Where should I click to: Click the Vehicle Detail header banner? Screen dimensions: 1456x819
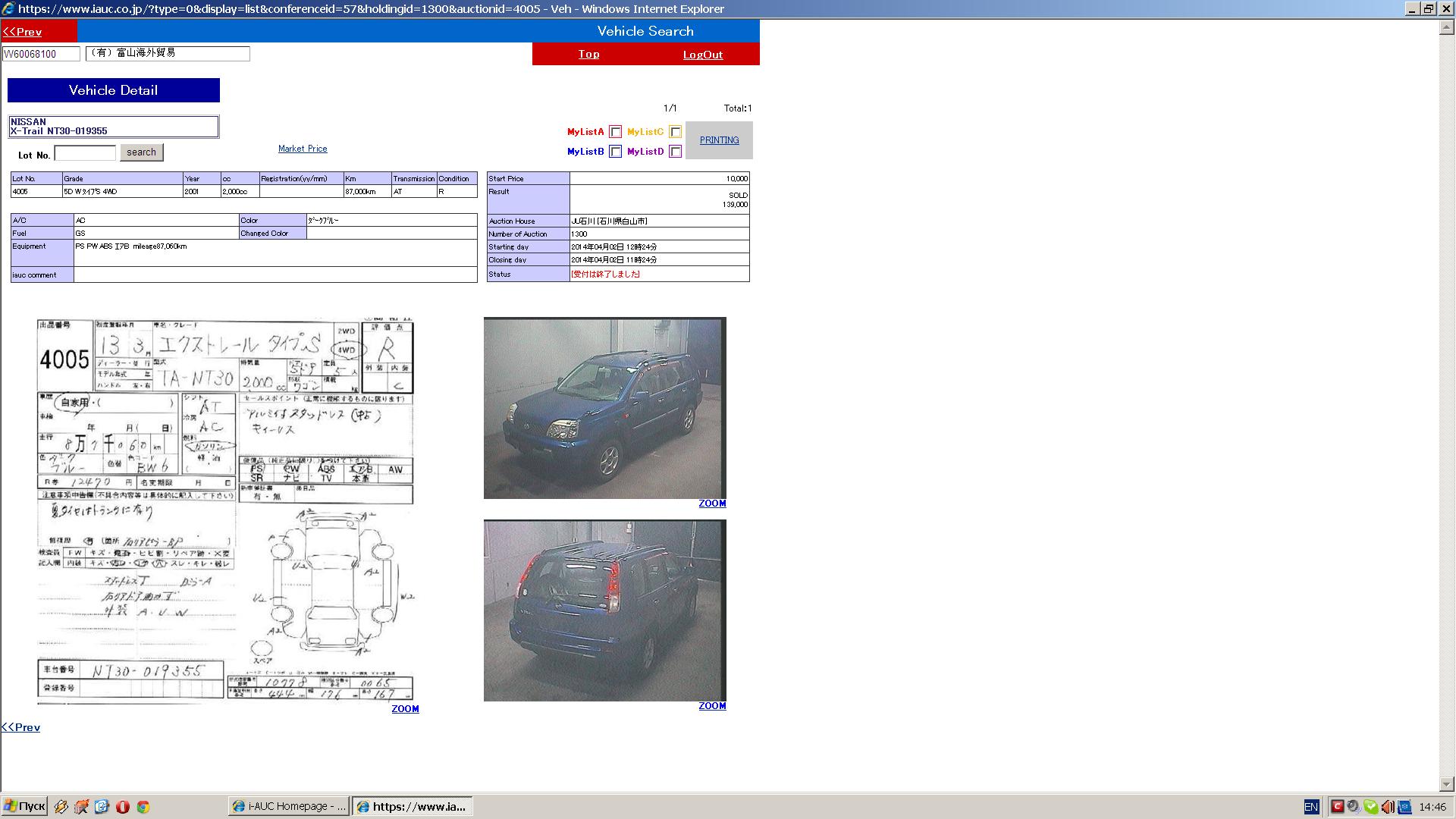tap(114, 90)
